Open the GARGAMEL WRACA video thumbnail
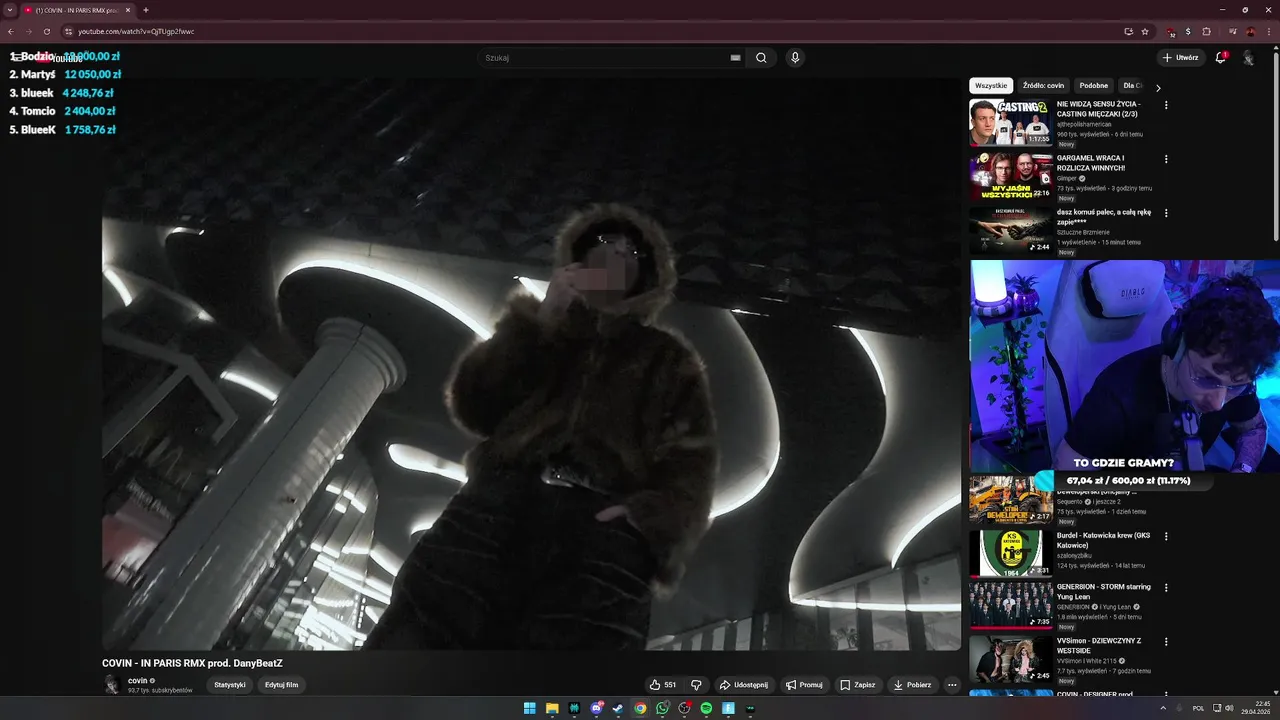 pos(1010,176)
